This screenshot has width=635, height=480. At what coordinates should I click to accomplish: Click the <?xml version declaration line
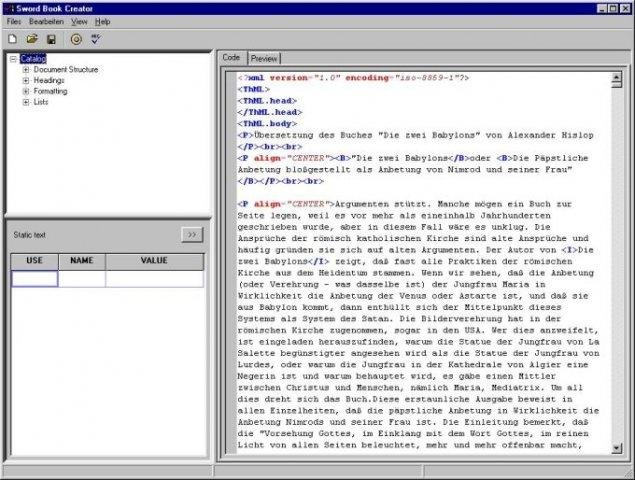353,78
